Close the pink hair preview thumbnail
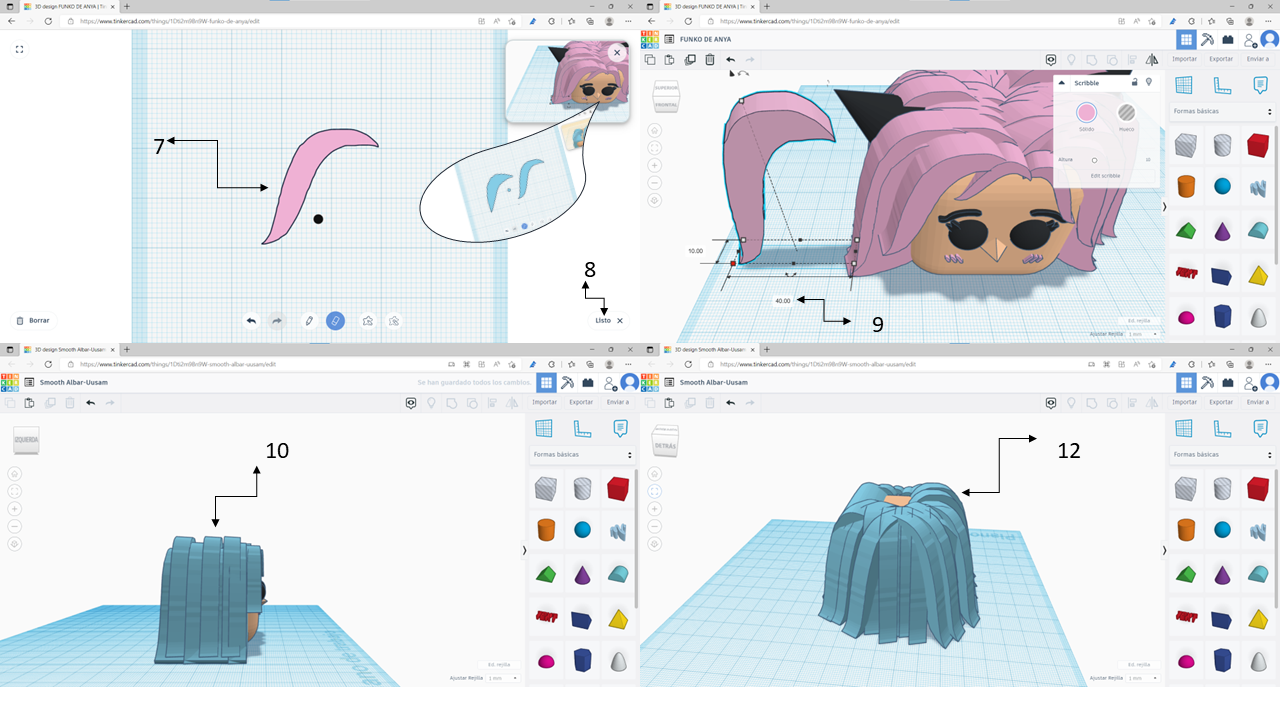The height and width of the screenshot is (720, 1280). pyautogui.click(x=617, y=53)
